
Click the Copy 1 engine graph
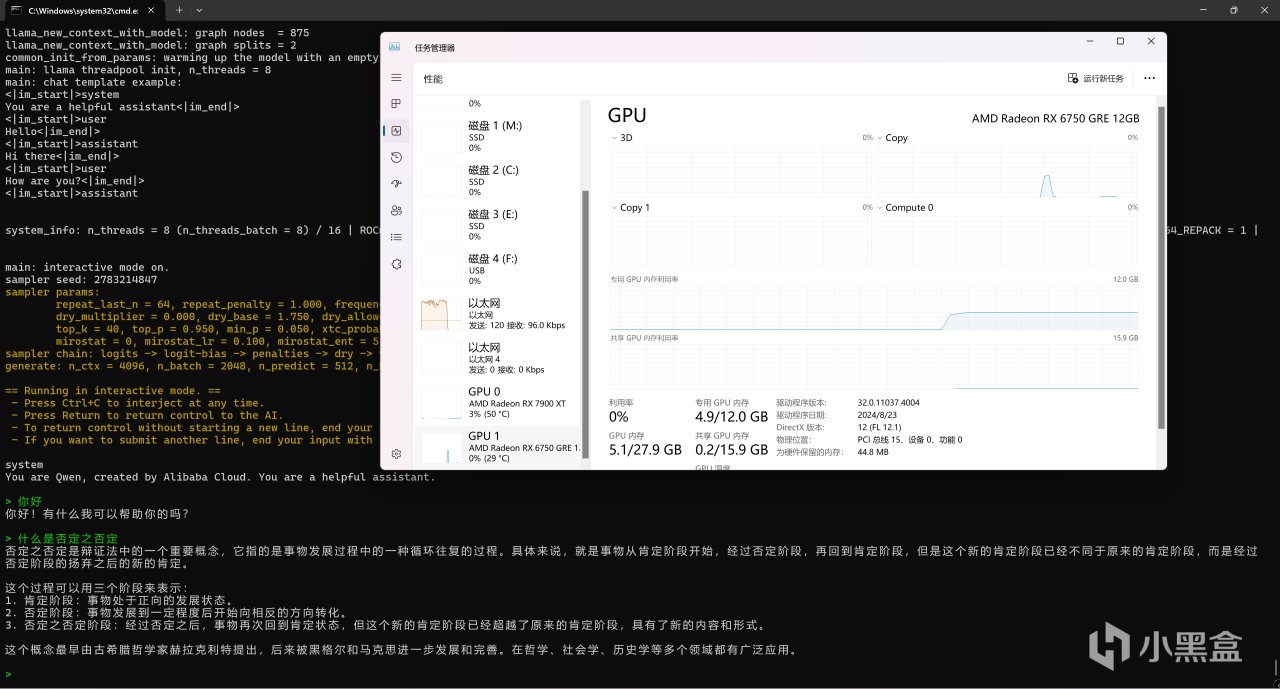(x=740, y=241)
